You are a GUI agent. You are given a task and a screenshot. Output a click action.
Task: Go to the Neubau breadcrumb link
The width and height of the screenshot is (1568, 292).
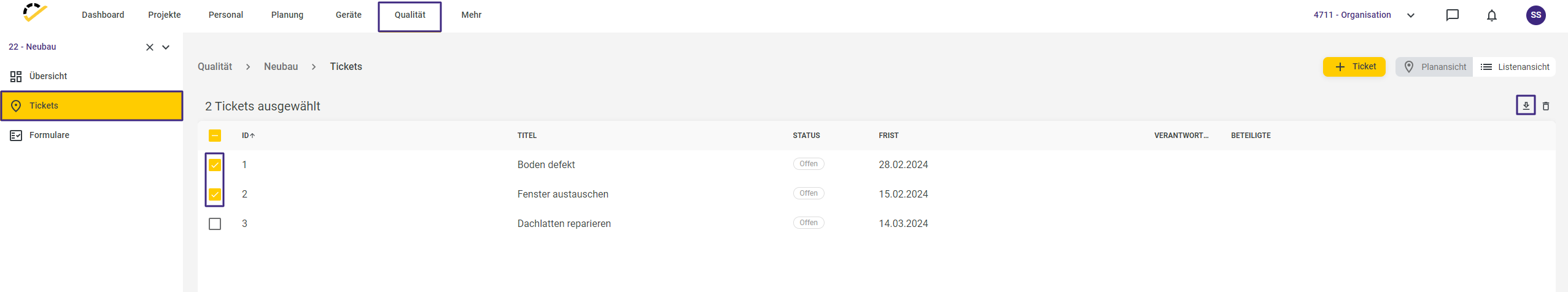[x=281, y=66]
